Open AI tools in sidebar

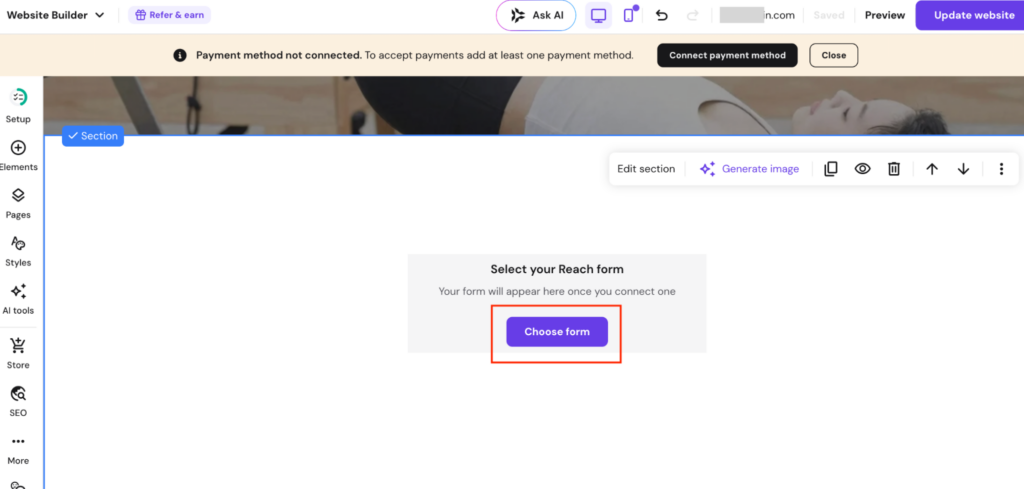pyautogui.click(x=18, y=299)
